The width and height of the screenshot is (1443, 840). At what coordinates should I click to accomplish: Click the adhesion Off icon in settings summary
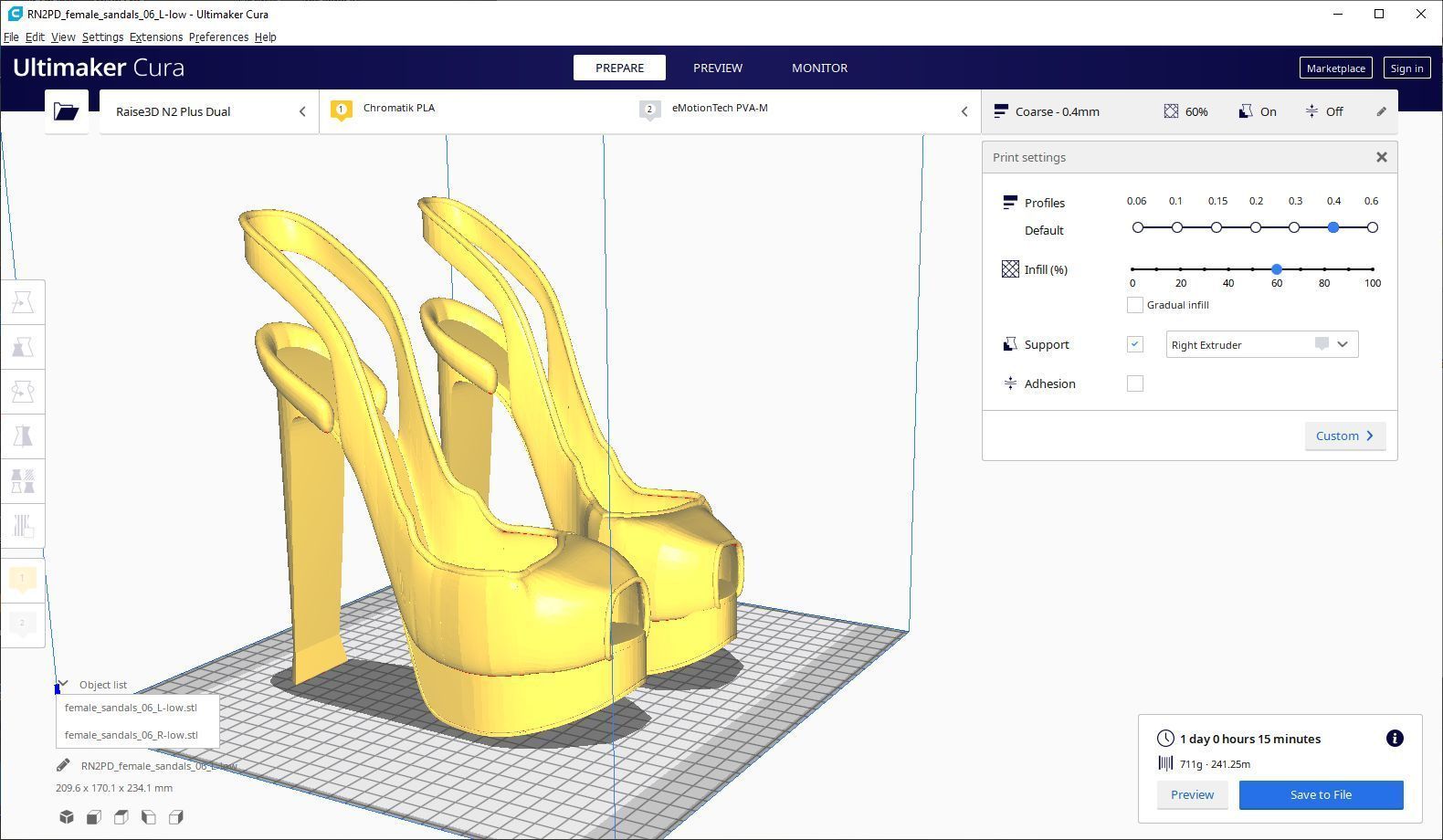tap(1311, 111)
